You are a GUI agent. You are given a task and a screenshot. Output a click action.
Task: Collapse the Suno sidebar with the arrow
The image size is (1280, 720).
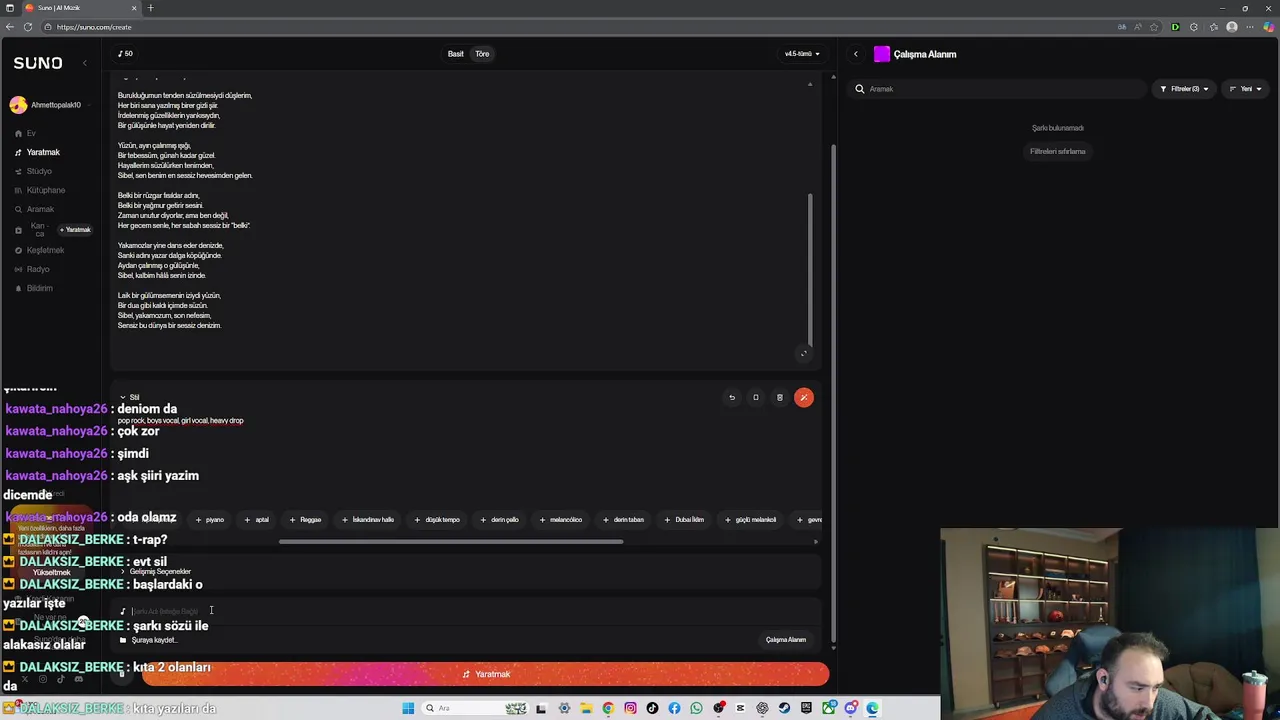[85, 63]
